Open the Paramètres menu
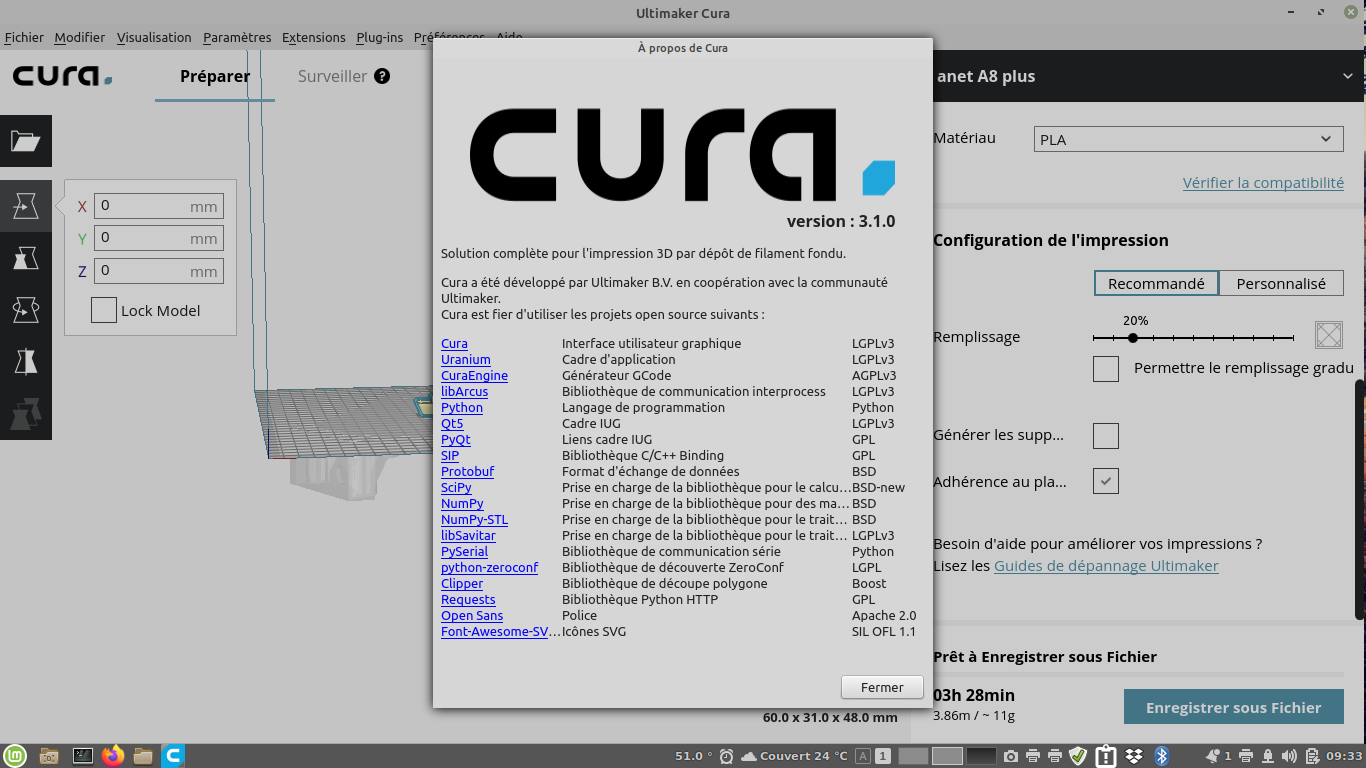This screenshot has height=768, width=1366. (x=237, y=37)
